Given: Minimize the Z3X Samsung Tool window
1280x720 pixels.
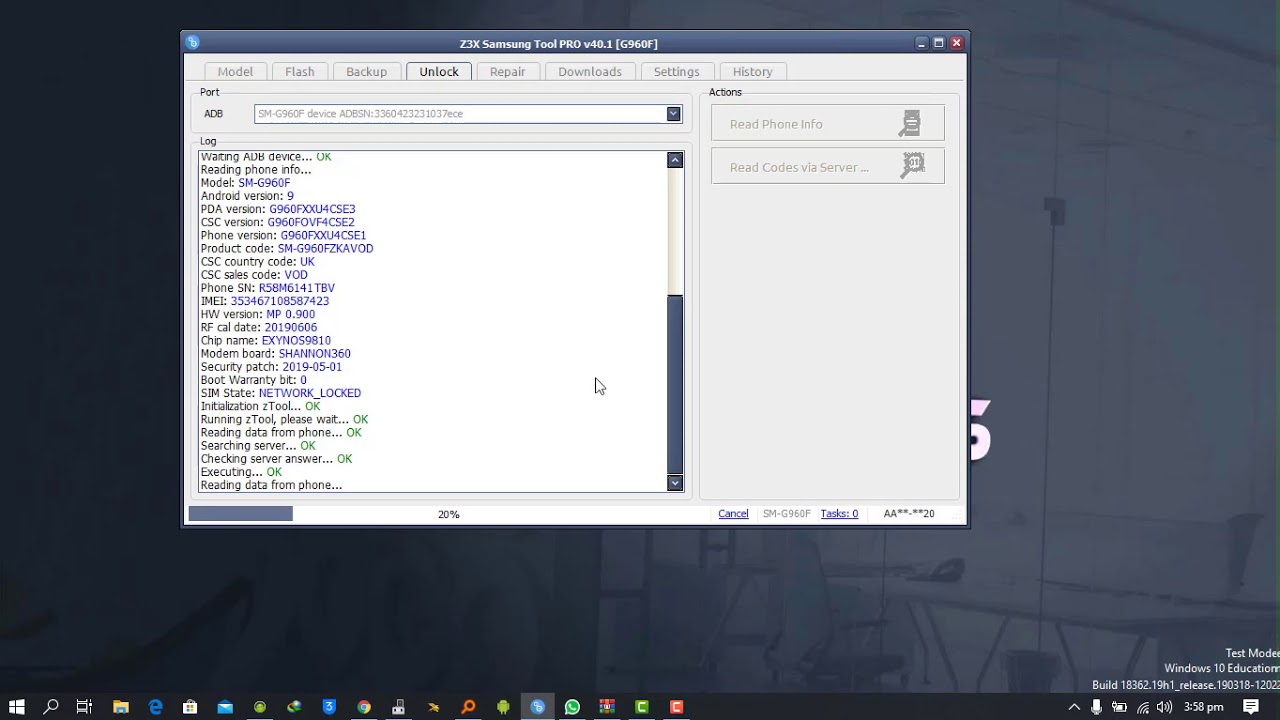Looking at the screenshot, I should click(921, 43).
